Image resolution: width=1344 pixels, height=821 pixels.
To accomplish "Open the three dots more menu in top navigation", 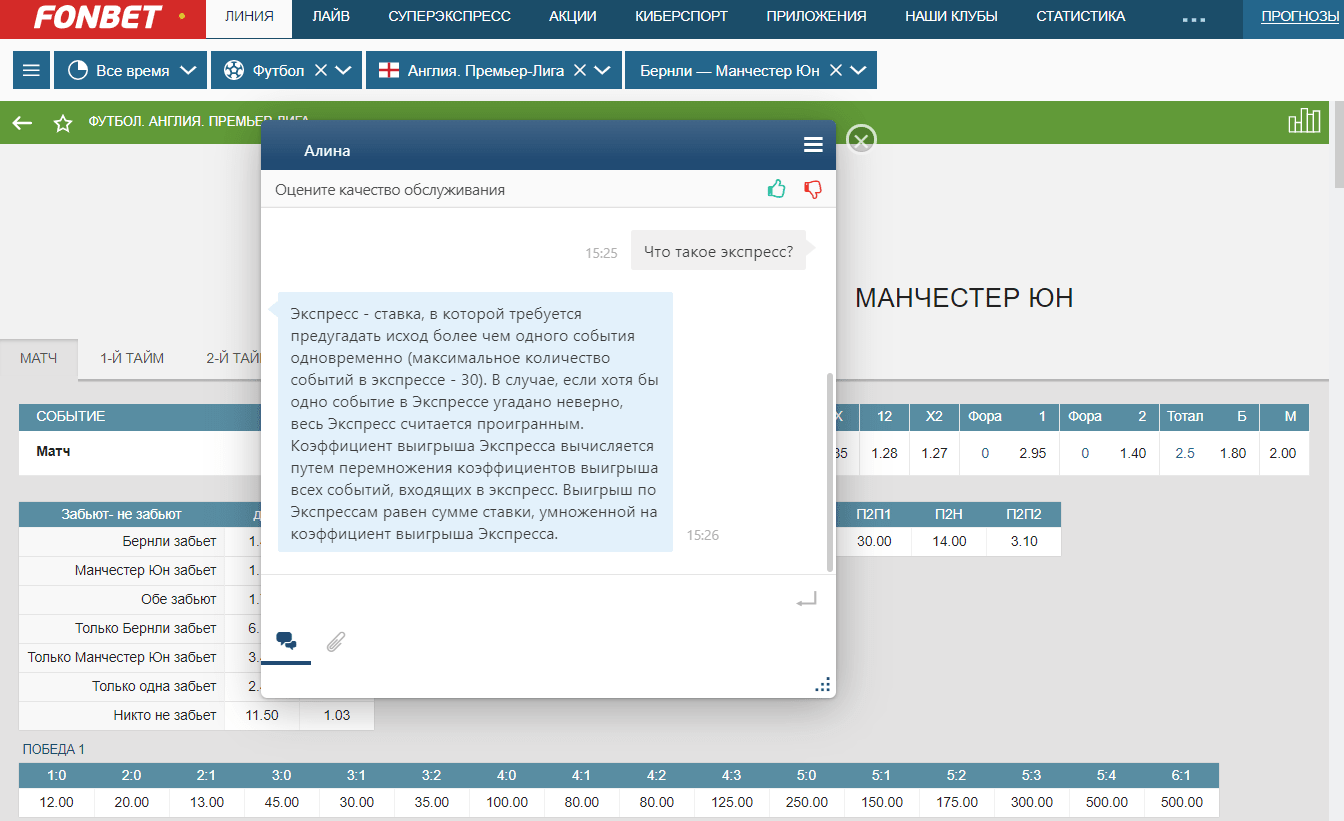I will [x=1194, y=18].
